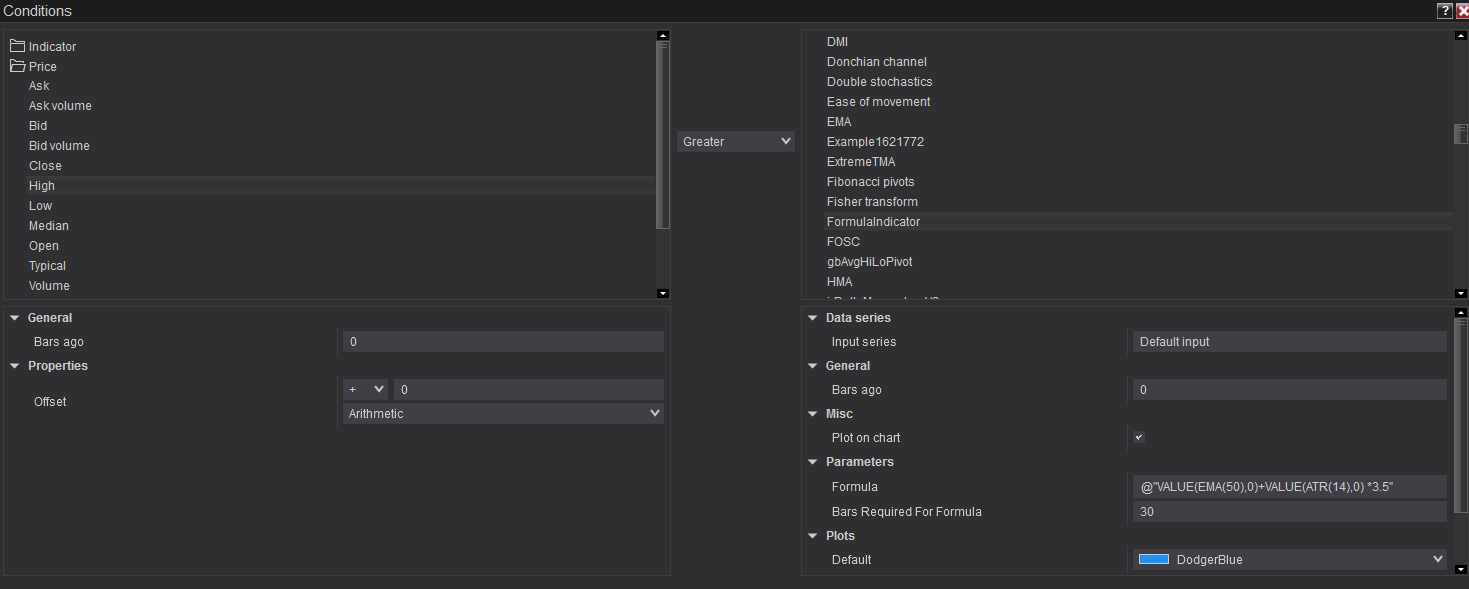Viewport: 1469px width, 589px height.
Task: Select High in the Price list
Action: click(x=42, y=186)
